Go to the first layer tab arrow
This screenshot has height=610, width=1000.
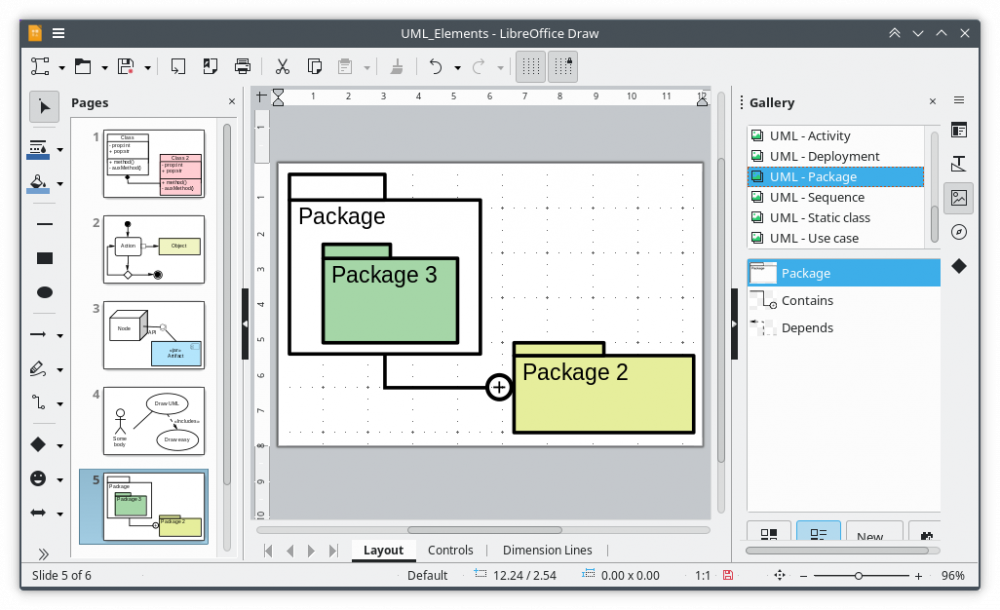click(268, 551)
